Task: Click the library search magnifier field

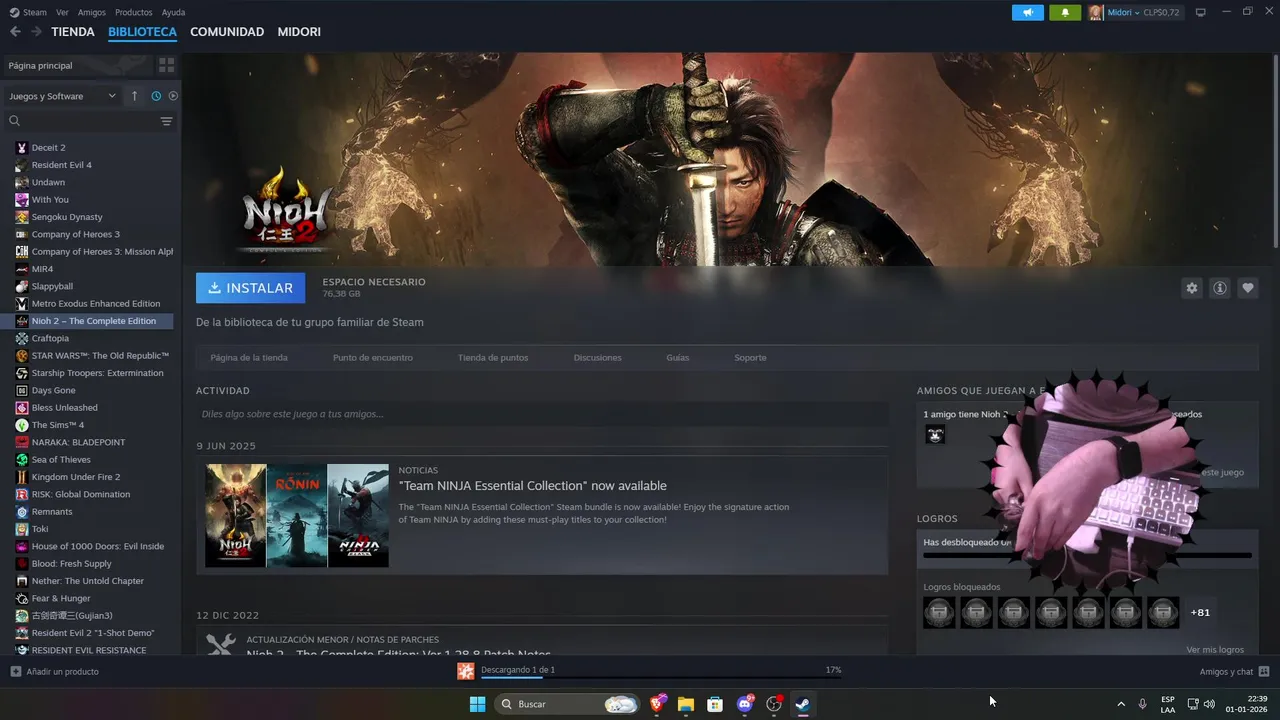Action: (x=80, y=121)
